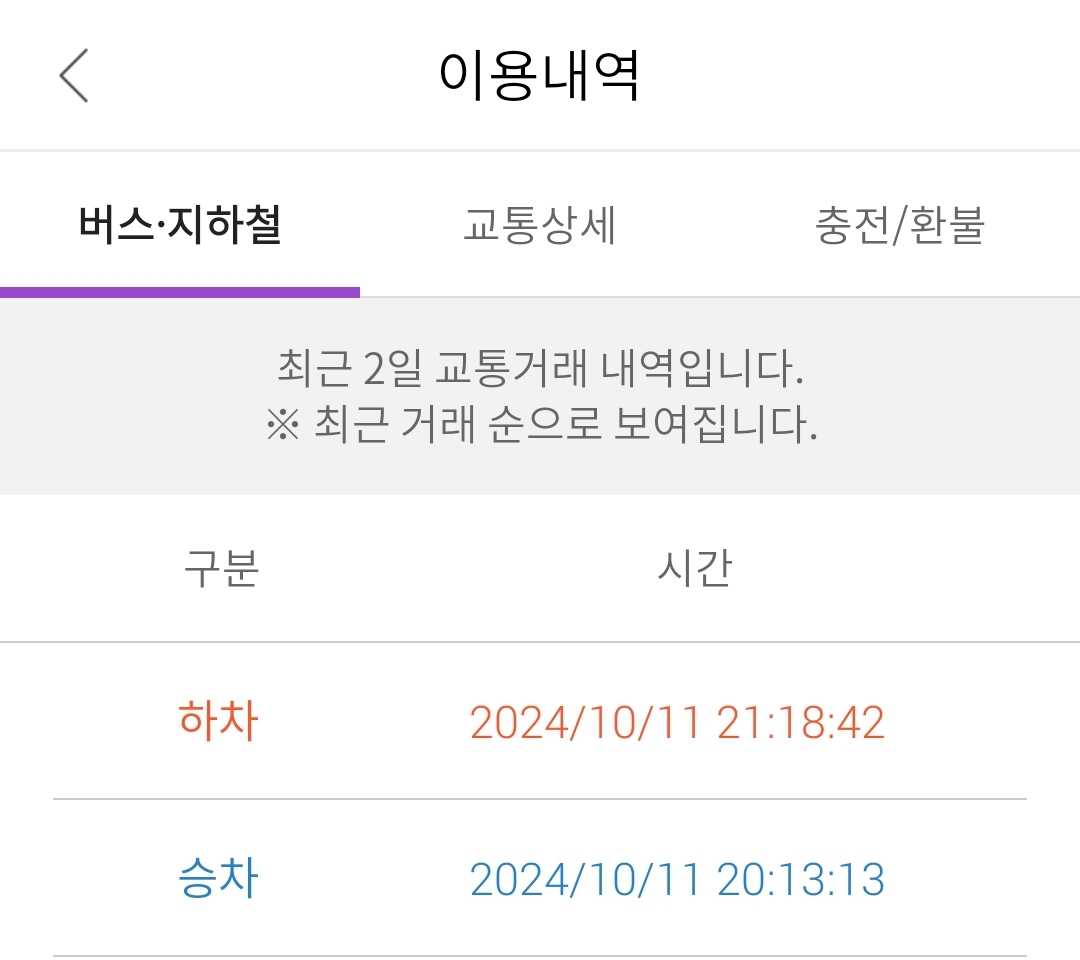Tap the back arrow icon
Image resolution: width=1080 pixels, height=960 pixels.
tap(74, 76)
